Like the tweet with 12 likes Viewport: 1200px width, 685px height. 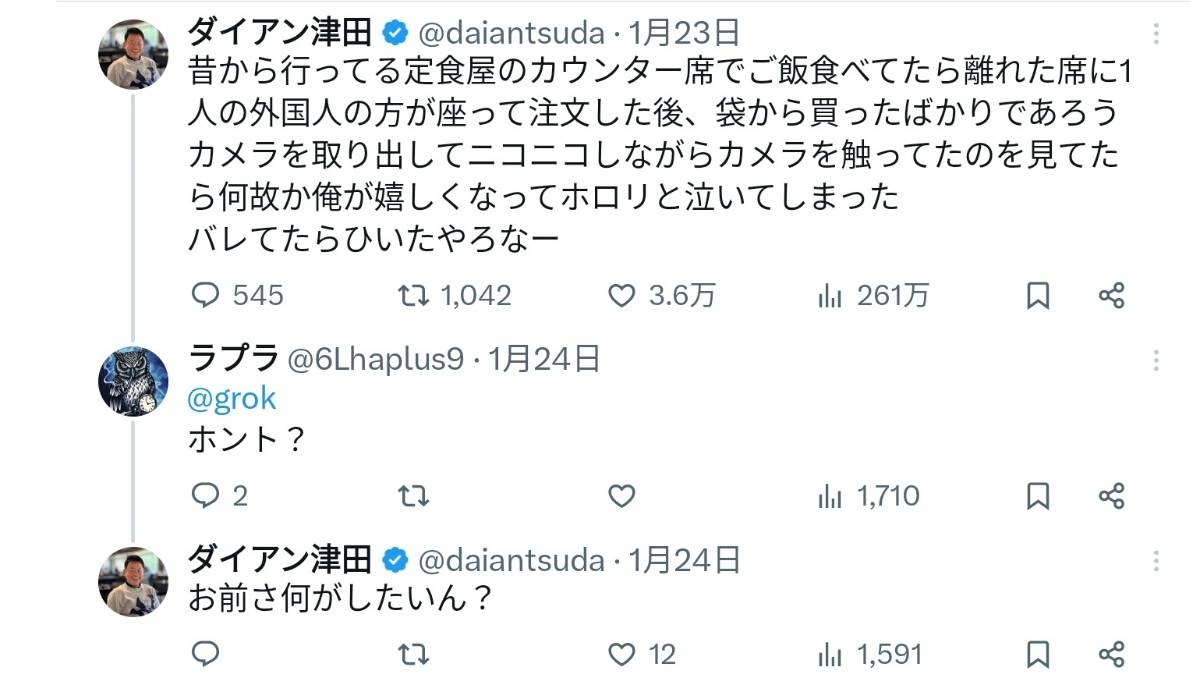[622, 654]
